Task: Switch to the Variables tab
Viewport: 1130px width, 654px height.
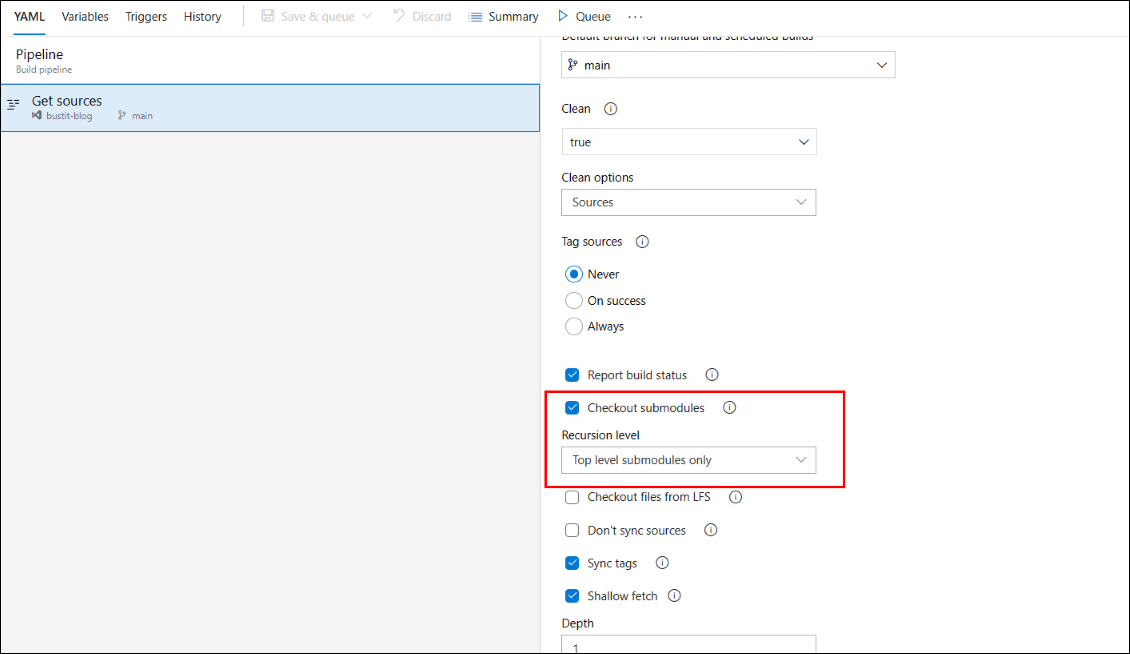Action: (x=85, y=17)
